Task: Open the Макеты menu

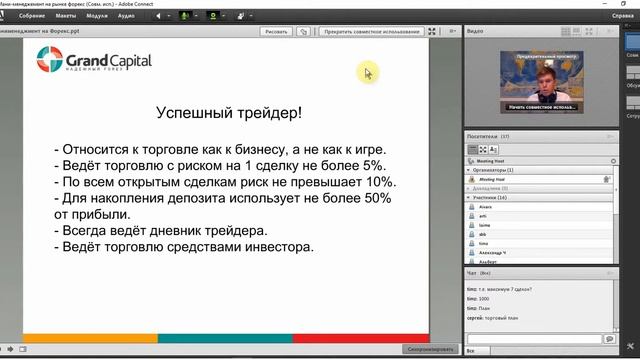Action: (x=66, y=16)
